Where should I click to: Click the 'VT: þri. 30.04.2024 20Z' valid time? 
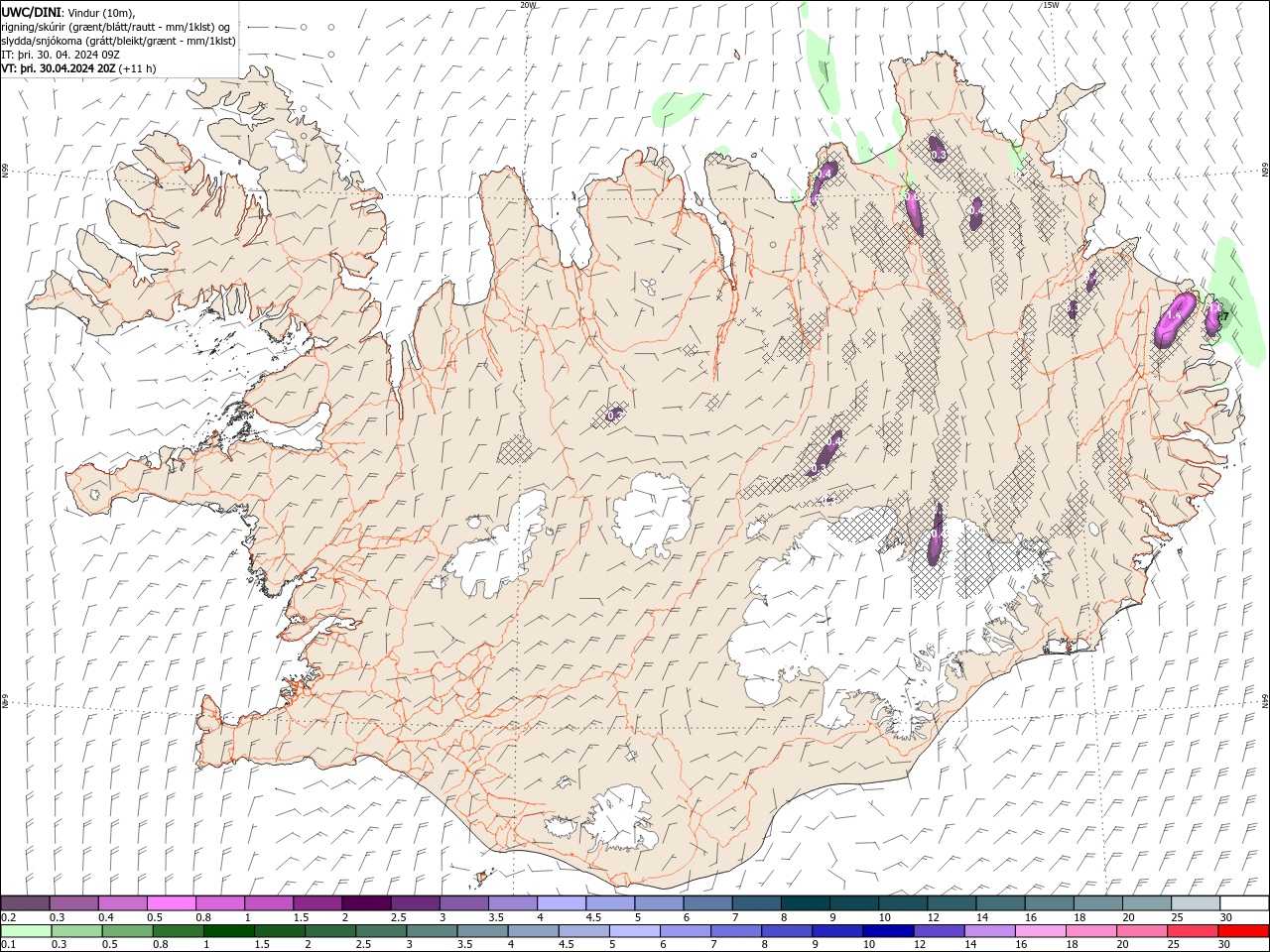[x=59, y=68]
